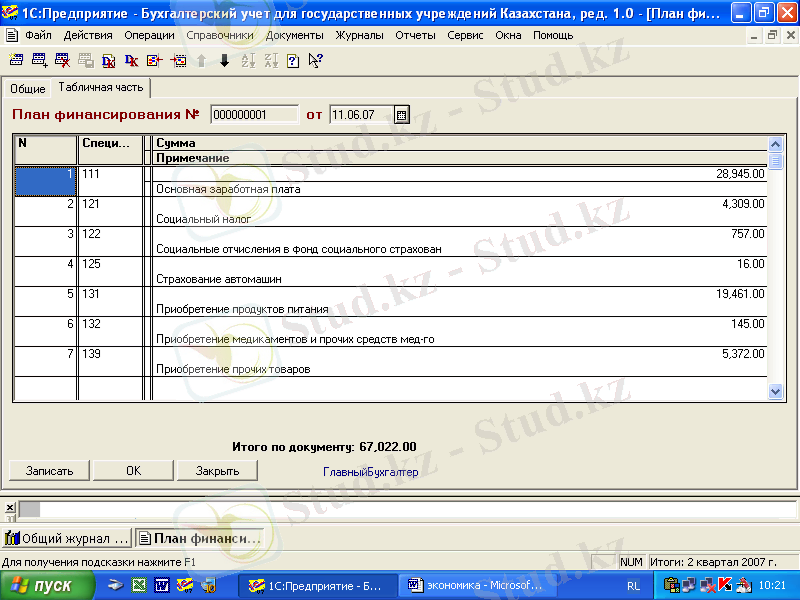
Task: Click the context help pointer icon
Action: pos(315,60)
